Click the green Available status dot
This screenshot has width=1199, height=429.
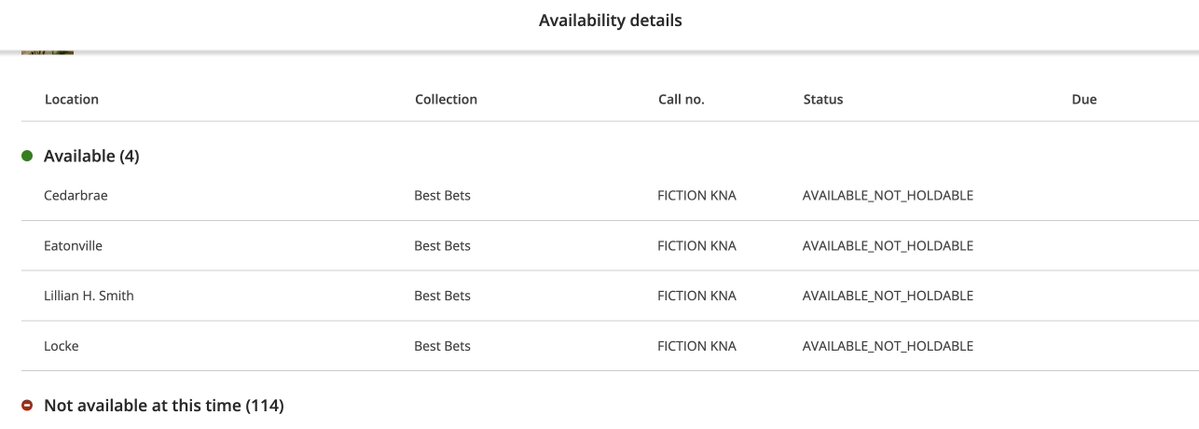click(x=28, y=156)
